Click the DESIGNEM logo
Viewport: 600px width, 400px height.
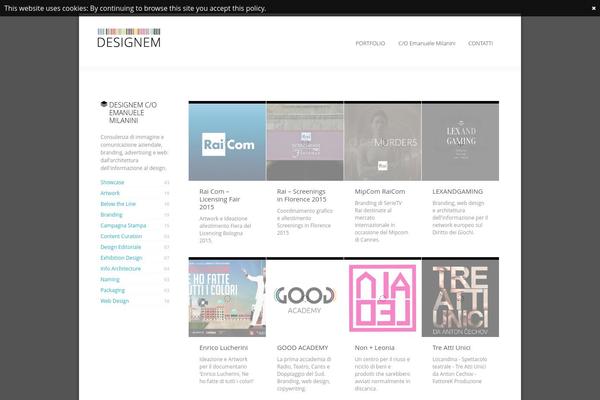pos(129,38)
